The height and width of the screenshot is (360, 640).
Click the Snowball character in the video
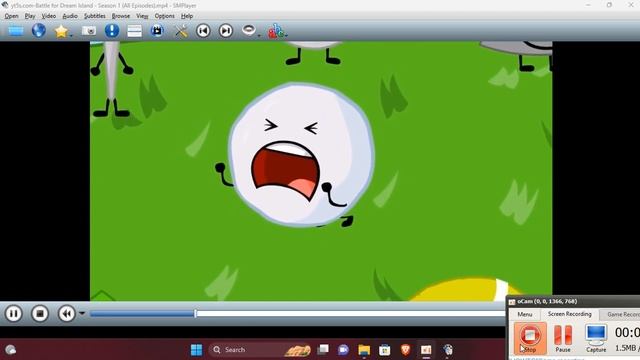301,154
